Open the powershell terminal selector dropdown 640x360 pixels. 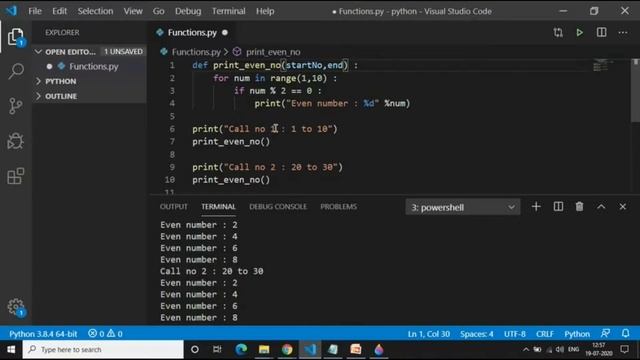tap(463, 207)
